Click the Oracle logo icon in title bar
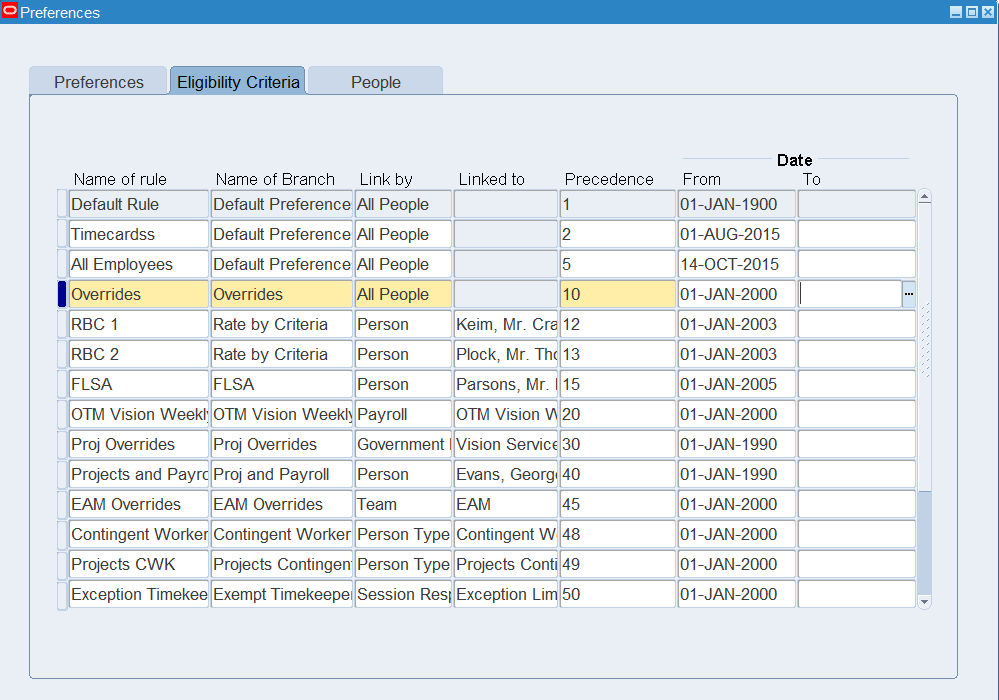 click(x=10, y=11)
